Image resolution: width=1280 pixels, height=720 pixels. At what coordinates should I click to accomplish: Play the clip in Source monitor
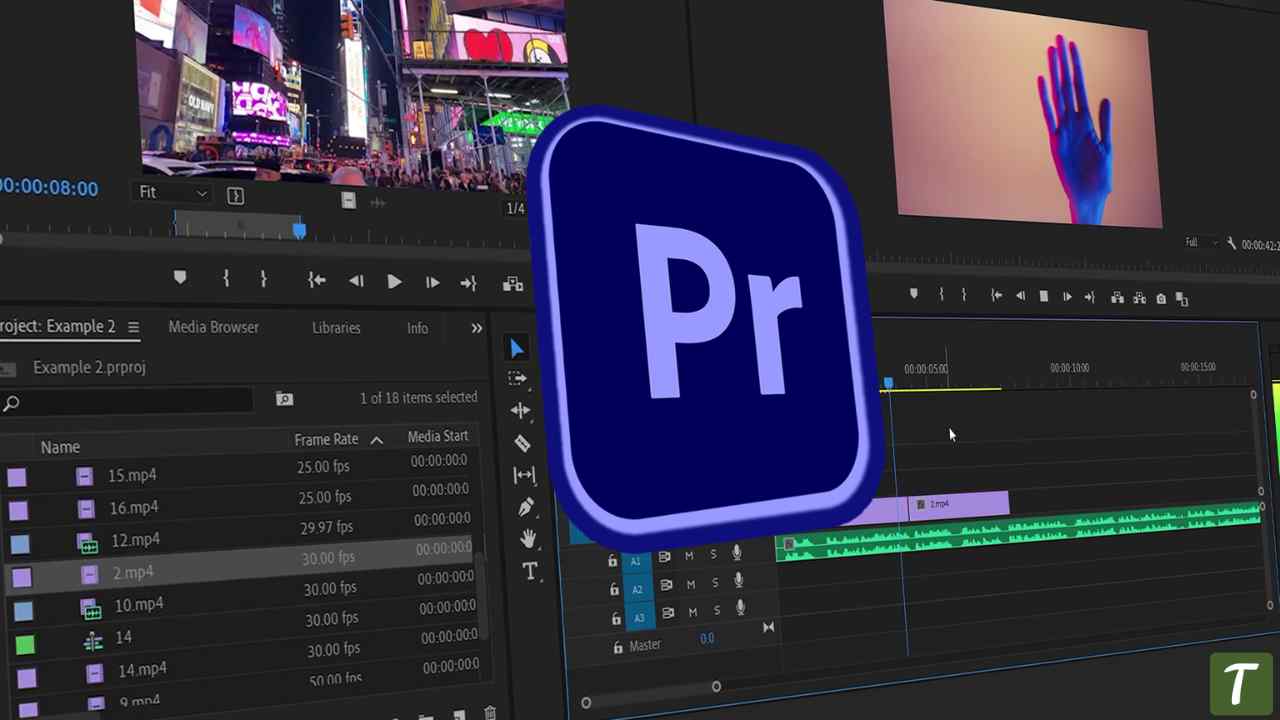[x=394, y=283]
